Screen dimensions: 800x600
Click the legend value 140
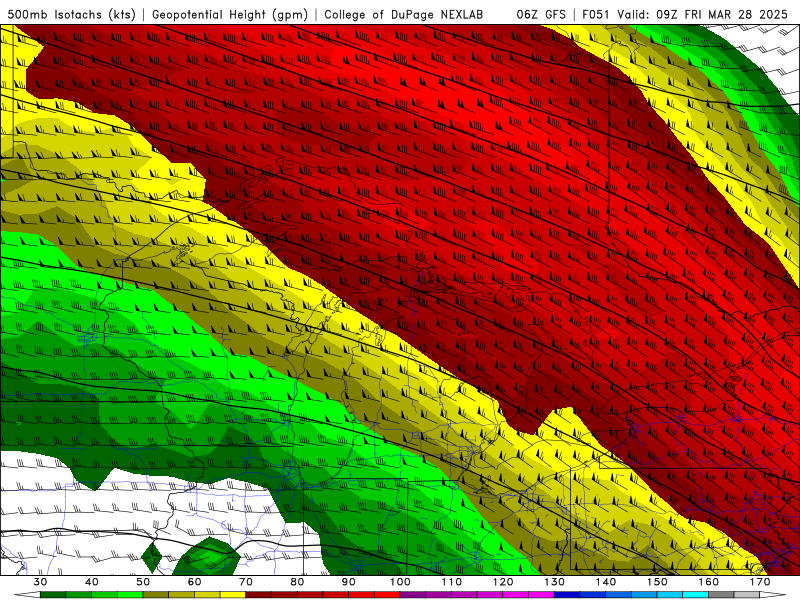[606, 582]
